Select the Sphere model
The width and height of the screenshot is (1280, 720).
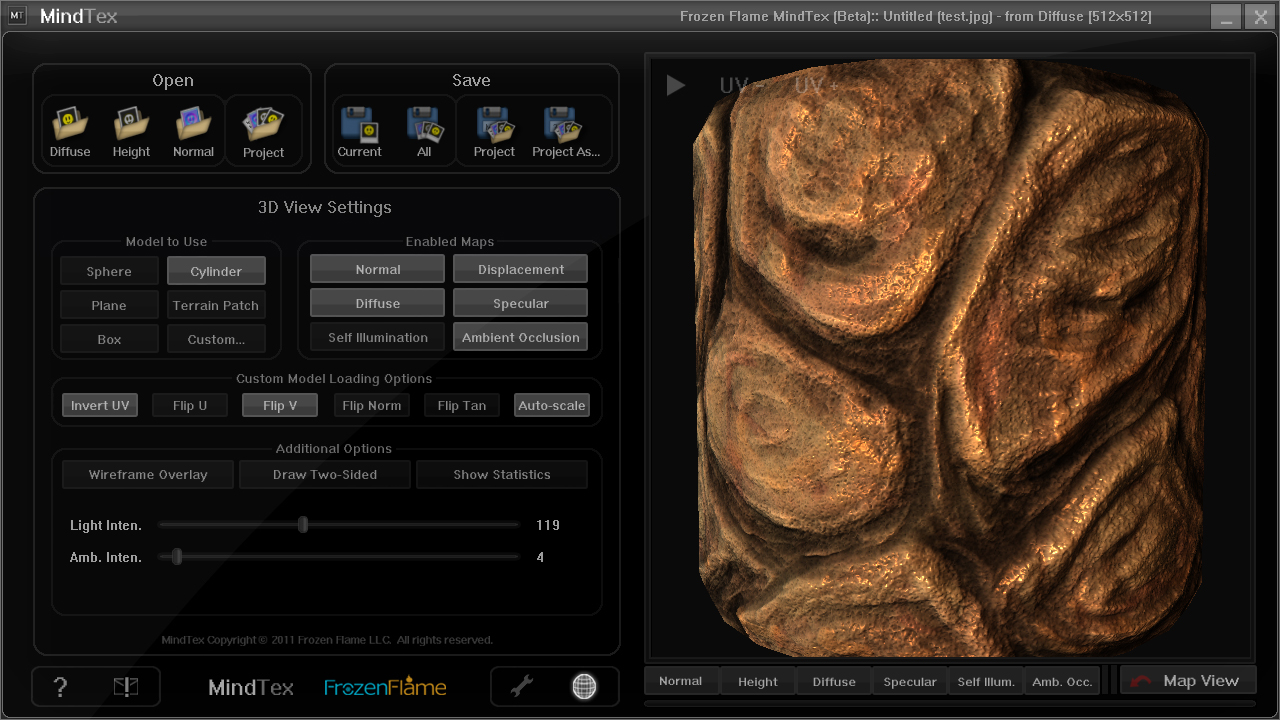(x=109, y=272)
